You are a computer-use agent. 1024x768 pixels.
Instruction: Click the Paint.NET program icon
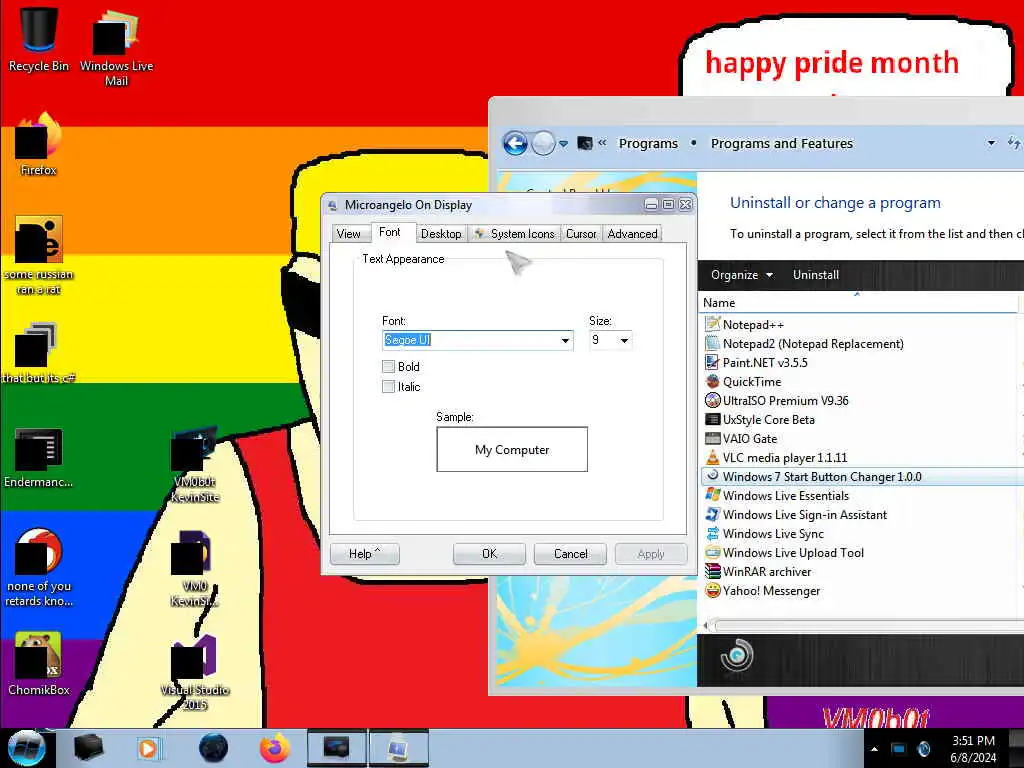point(712,362)
